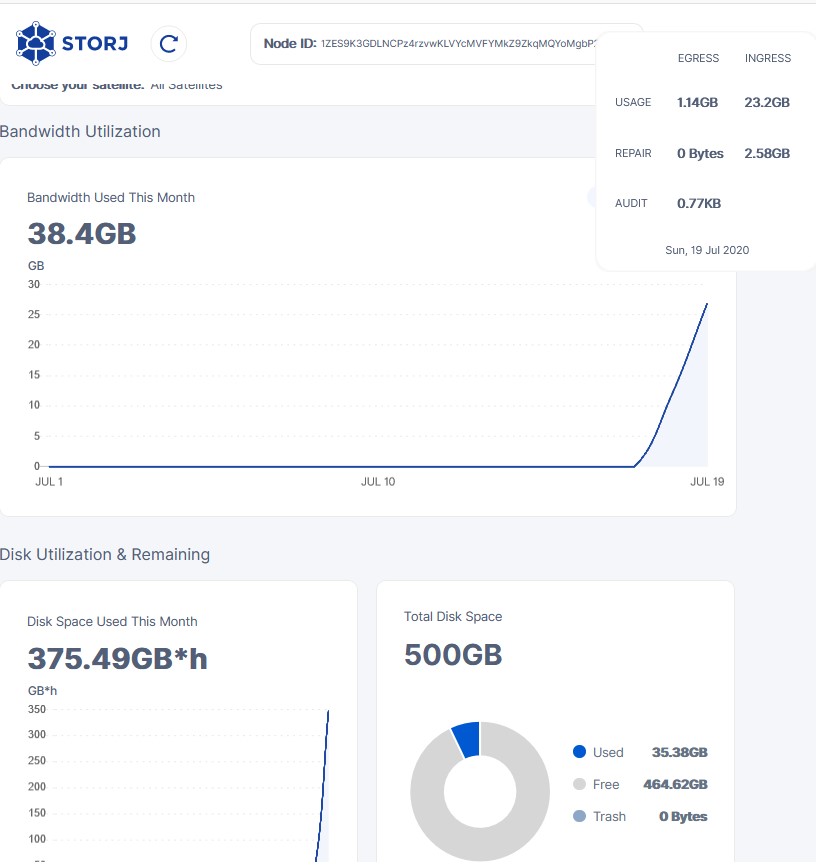
Task: Click the STORJ wordmark text
Action: tap(96, 43)
